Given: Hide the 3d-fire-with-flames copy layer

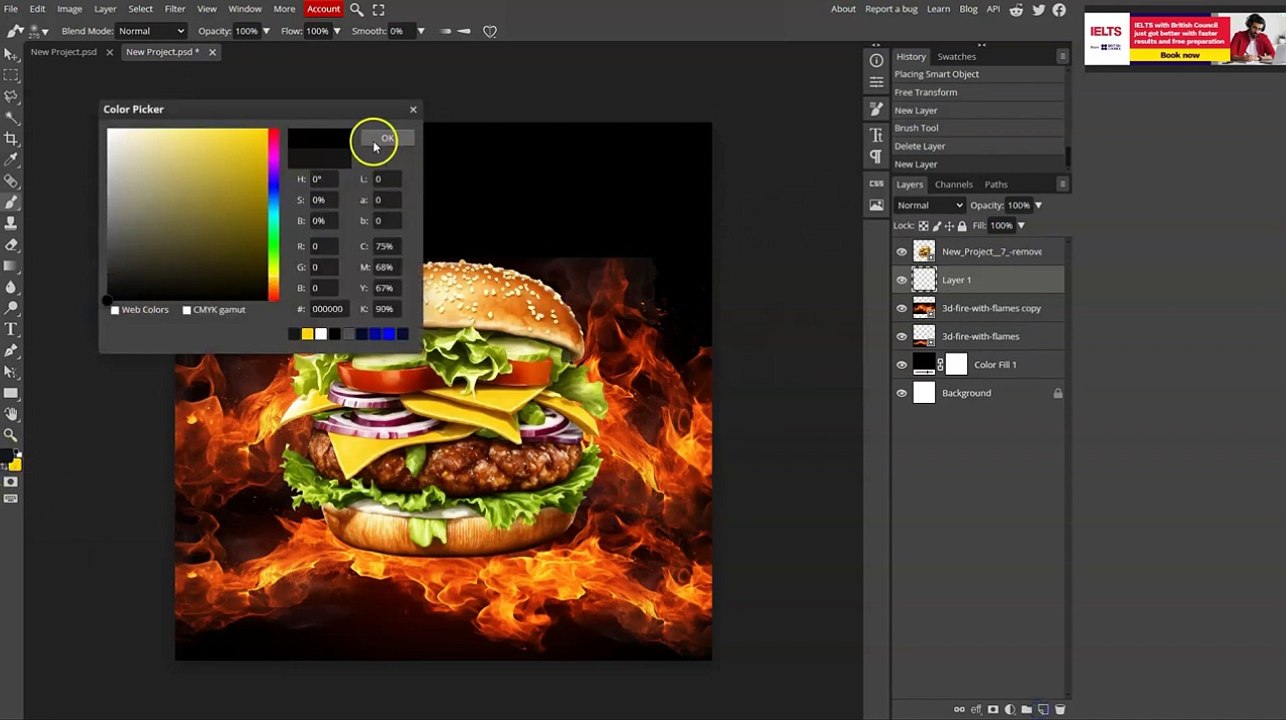Looking at the screenshot, I should [x=902, y=308].
